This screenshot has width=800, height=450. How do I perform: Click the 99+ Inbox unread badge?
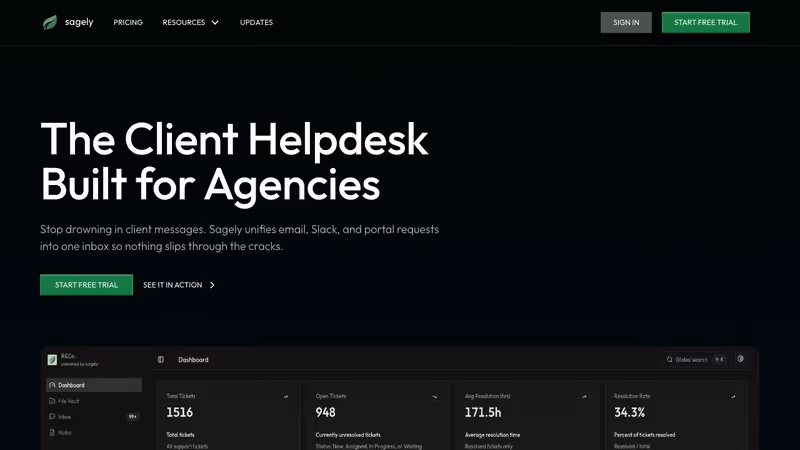[x=133, y=417]
